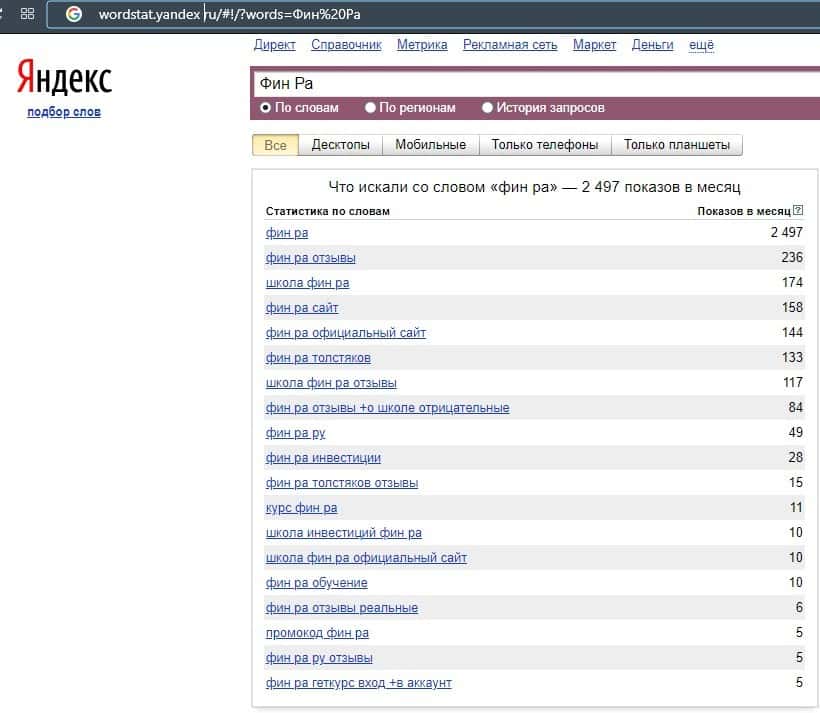This screenshot has width=820, height=713.
Task: Select the История запросов radio button
Action: tap(488, 108)
